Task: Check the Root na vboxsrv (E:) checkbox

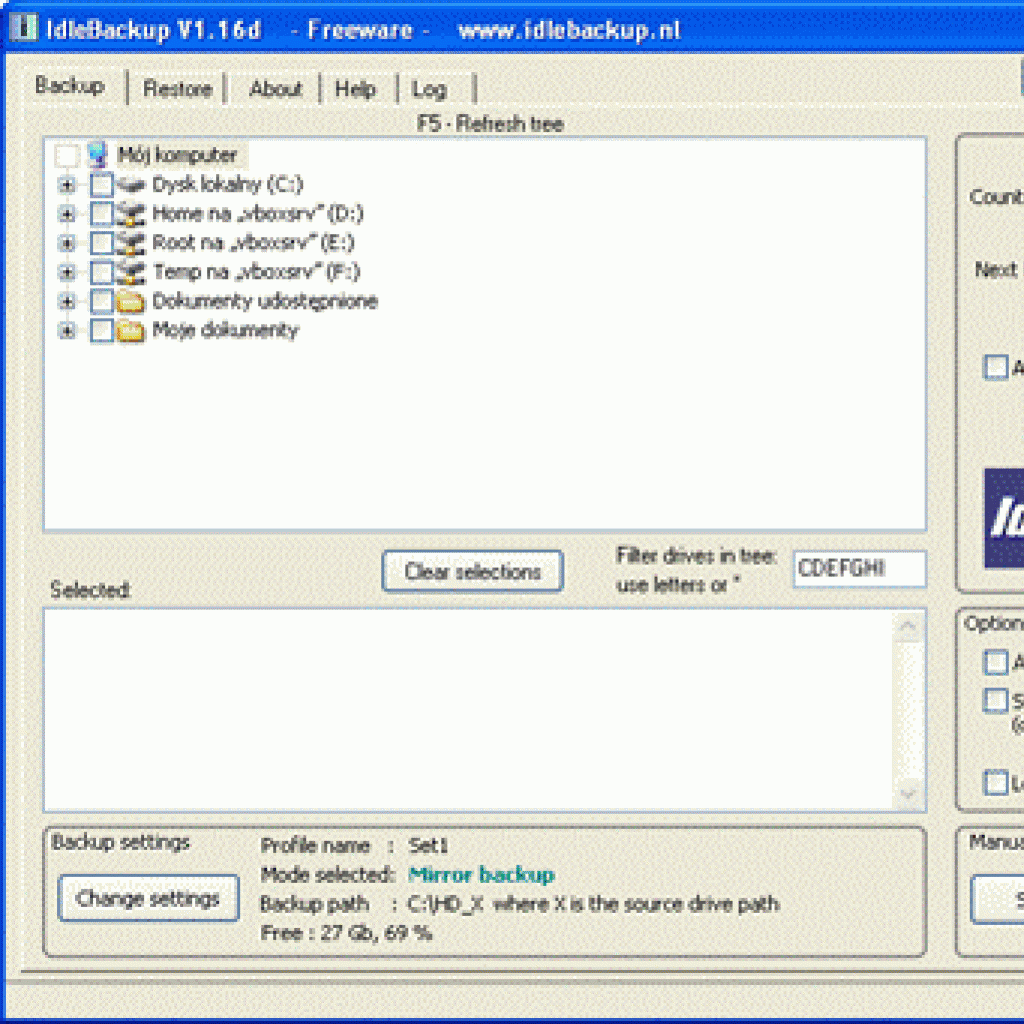Action: point(101,243)
